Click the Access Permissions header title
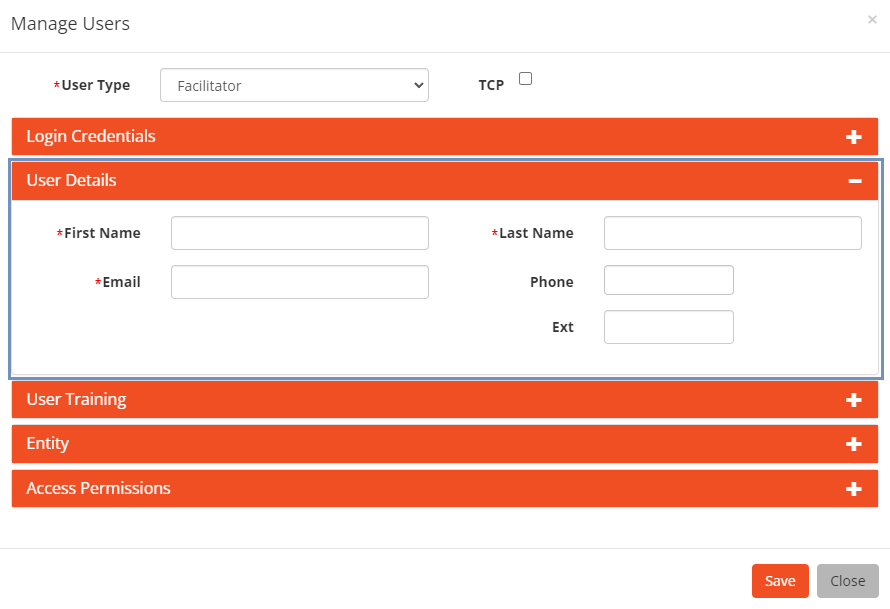 coord(98,488)
